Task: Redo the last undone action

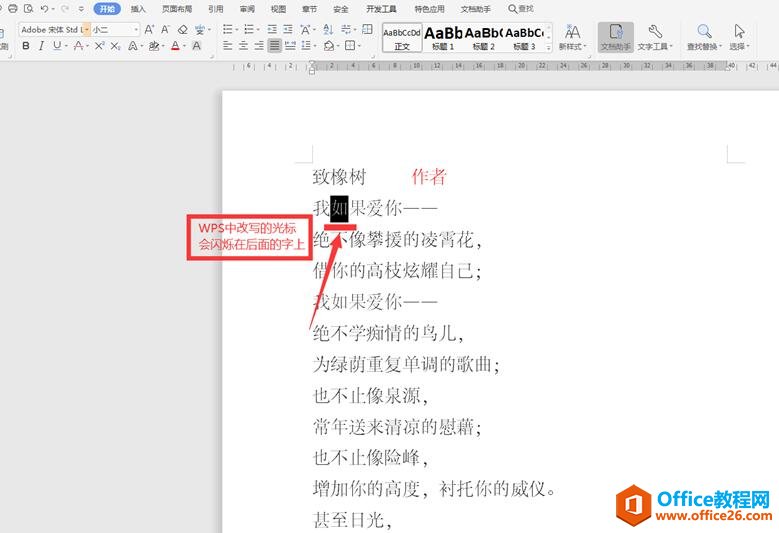Action: (x=64, y=8)
